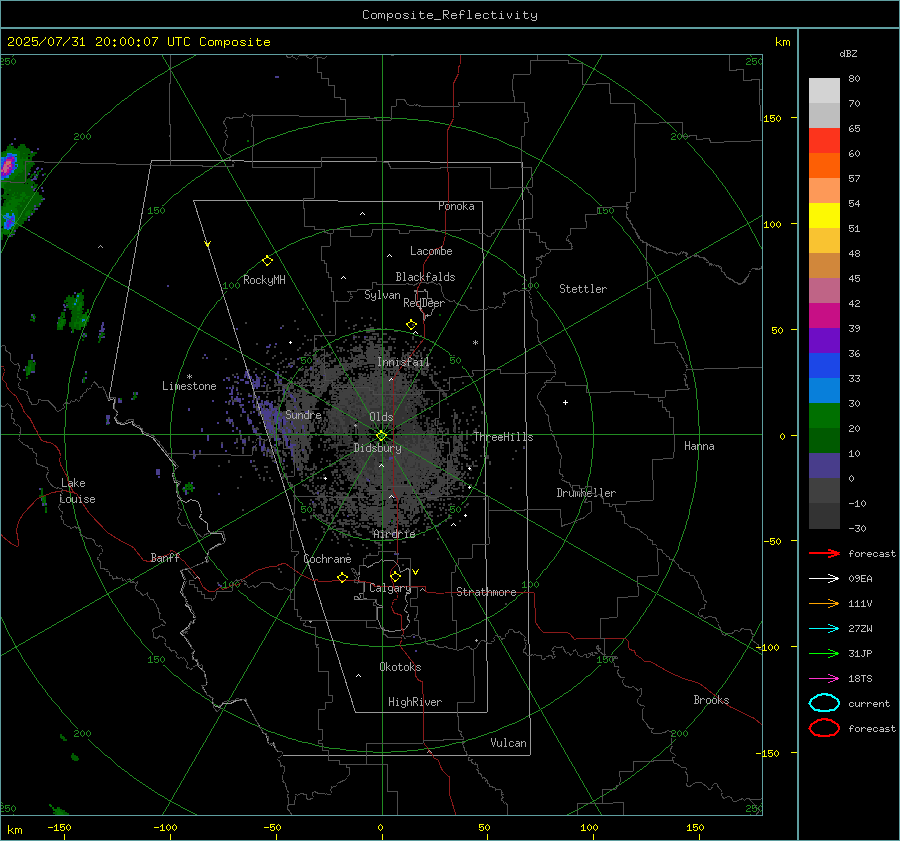
Task: Click the Didsbury map label
Action: click(x=377, y=448)
